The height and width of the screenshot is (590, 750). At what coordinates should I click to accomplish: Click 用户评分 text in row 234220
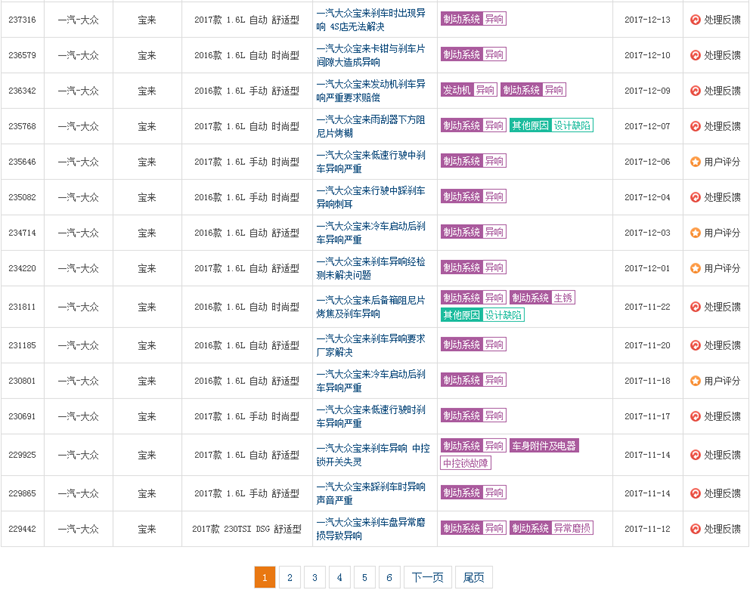pos(722,268)
